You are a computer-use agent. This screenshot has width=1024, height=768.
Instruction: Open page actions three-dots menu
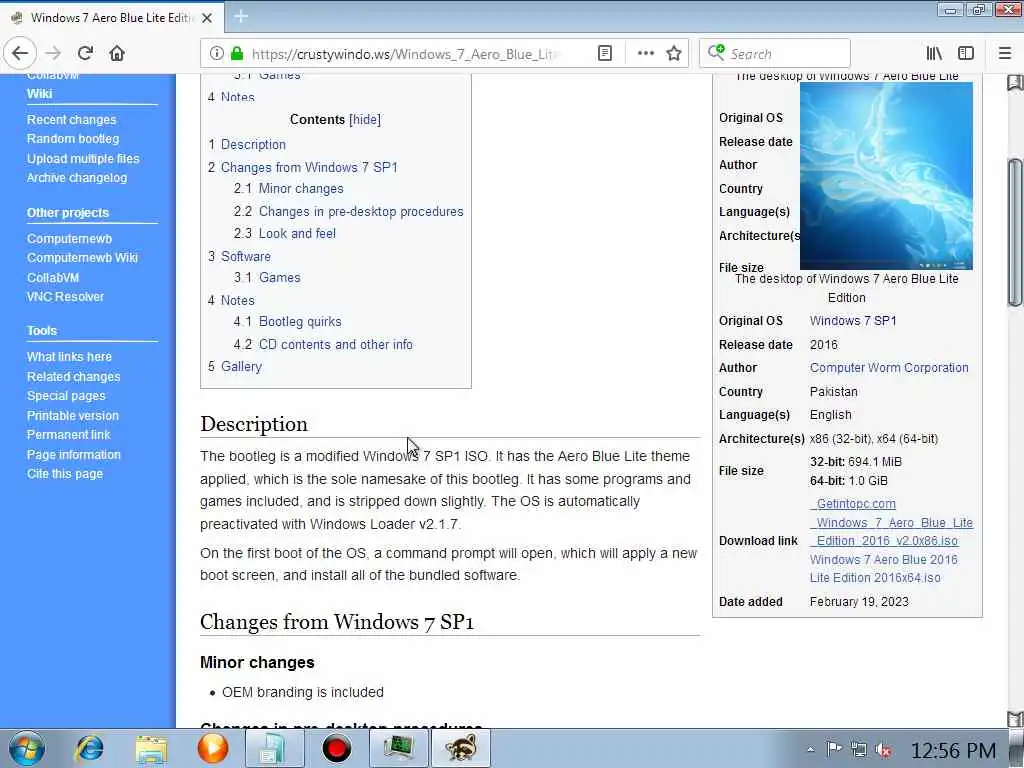pyautogui.click(x=645, y=54)
